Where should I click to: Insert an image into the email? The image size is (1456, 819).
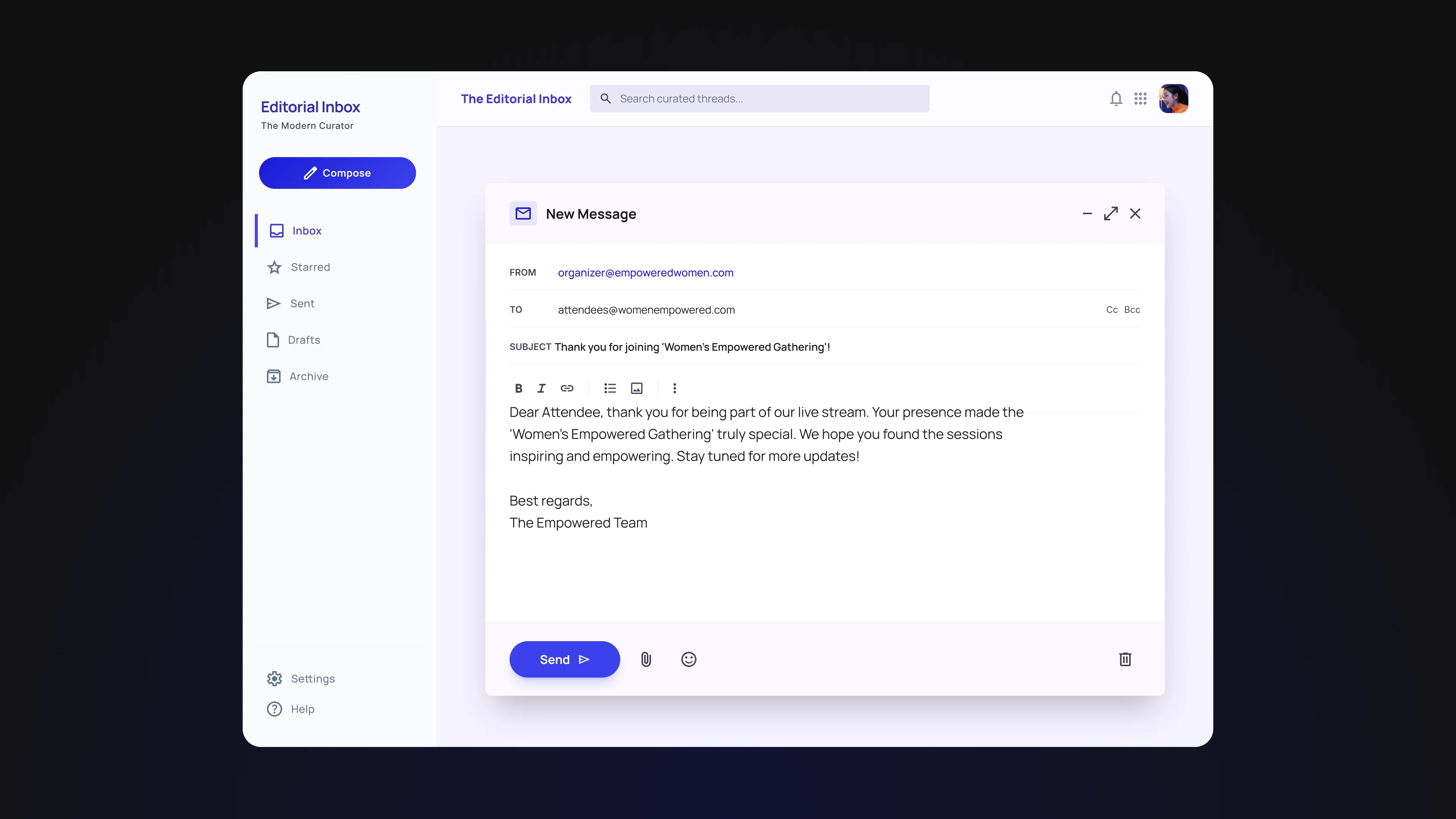click(x=637, y=388)
